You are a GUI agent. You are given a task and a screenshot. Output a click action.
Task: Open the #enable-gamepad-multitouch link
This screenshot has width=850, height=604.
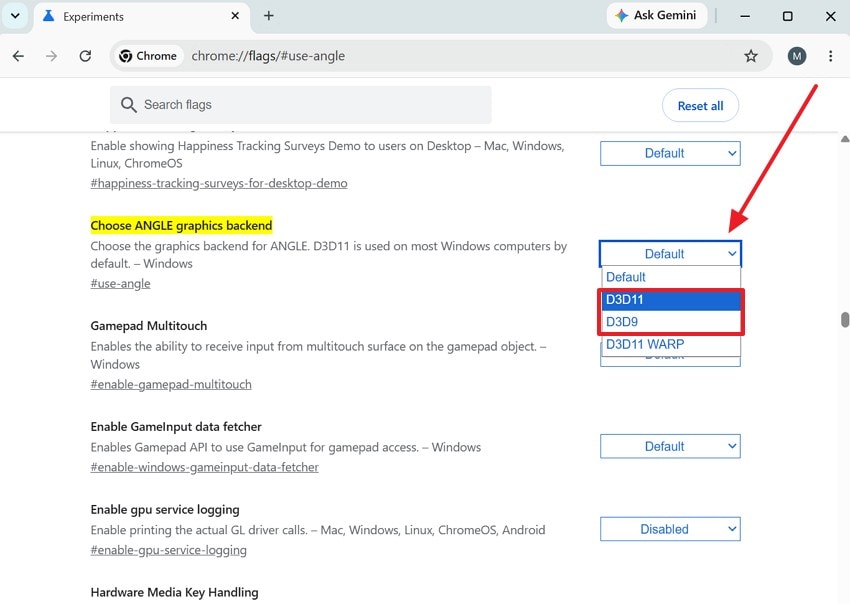pyautogui.click(x=171, y=384)
